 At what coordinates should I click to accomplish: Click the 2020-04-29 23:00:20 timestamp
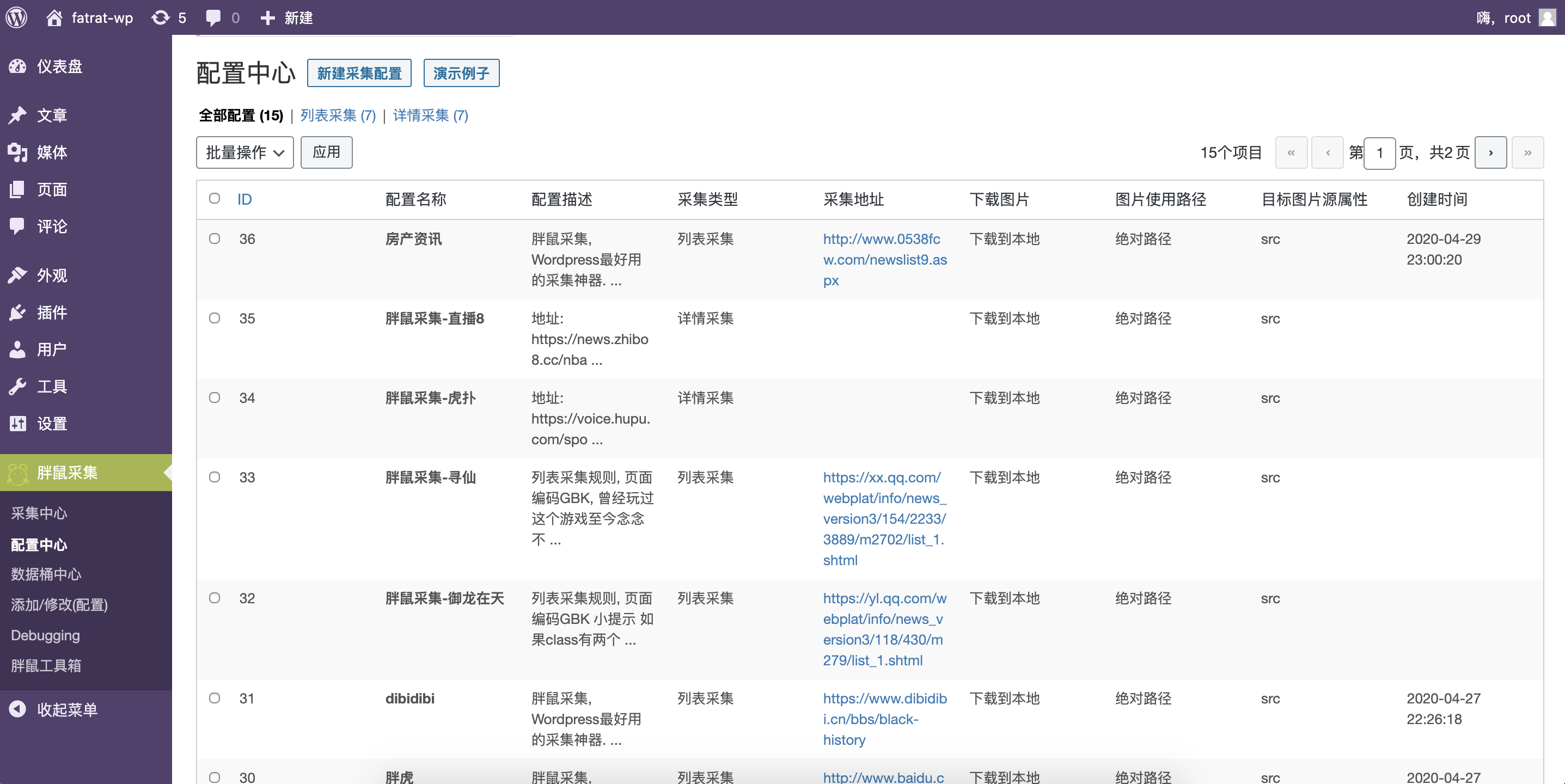click(x=1444, y=249)
